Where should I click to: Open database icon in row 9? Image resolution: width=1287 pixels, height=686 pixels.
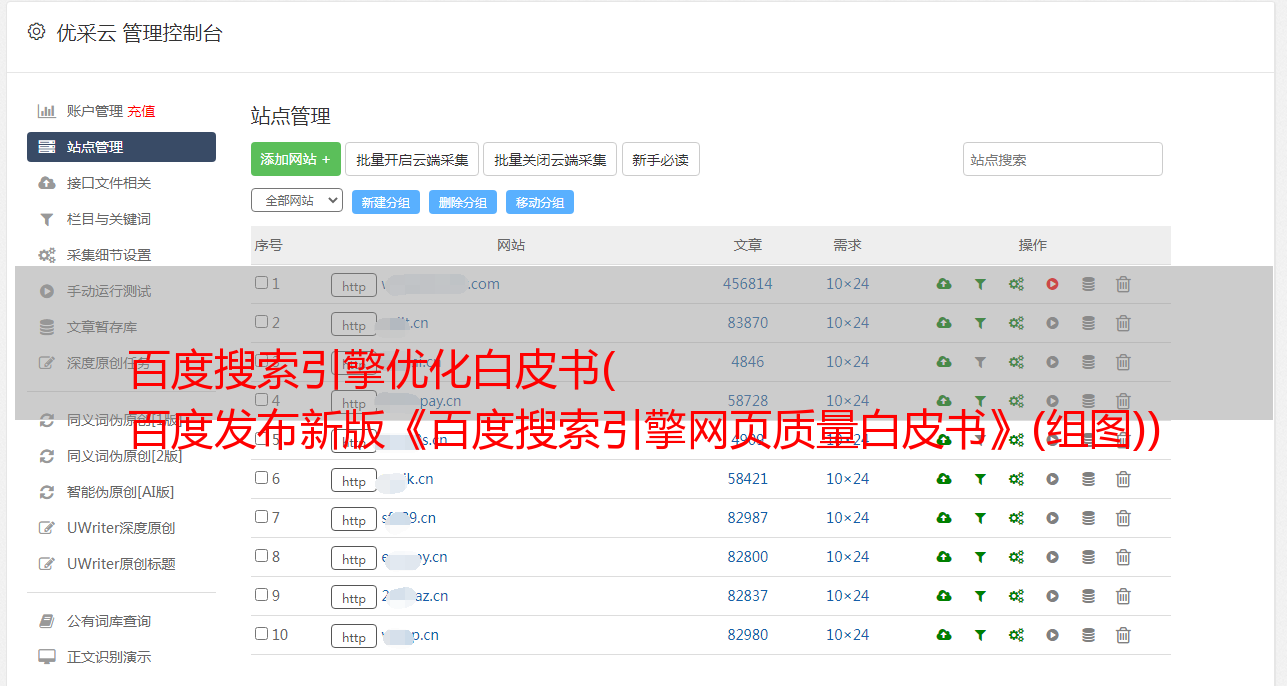point(1088,596)
